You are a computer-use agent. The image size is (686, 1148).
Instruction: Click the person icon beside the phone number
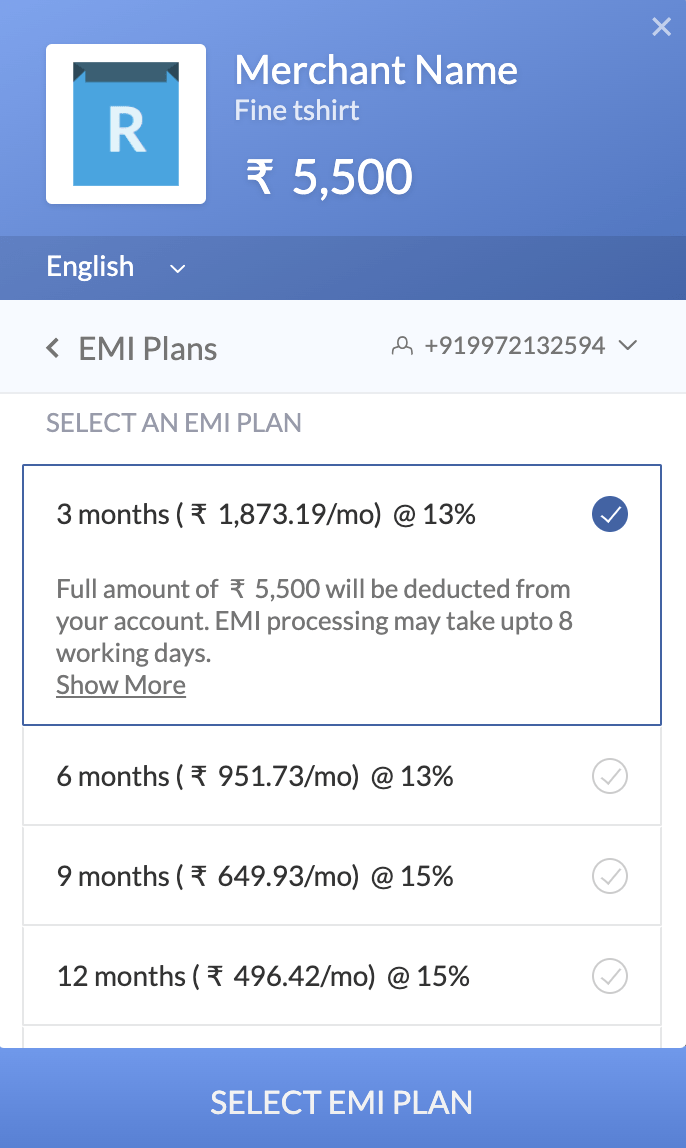click(403, 345)
